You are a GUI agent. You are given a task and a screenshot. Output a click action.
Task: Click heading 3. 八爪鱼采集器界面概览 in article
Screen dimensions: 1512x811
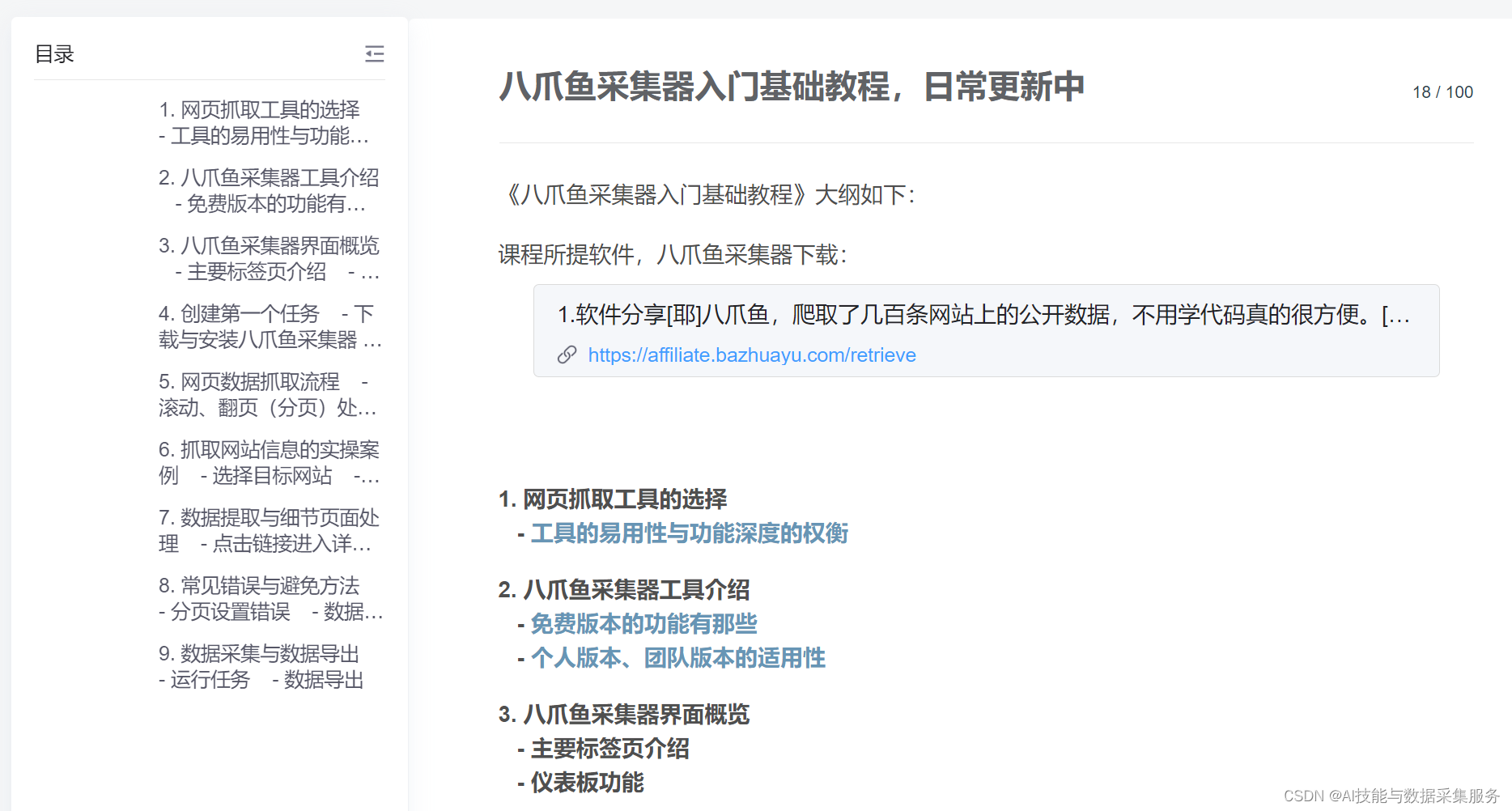click(624, 715)
